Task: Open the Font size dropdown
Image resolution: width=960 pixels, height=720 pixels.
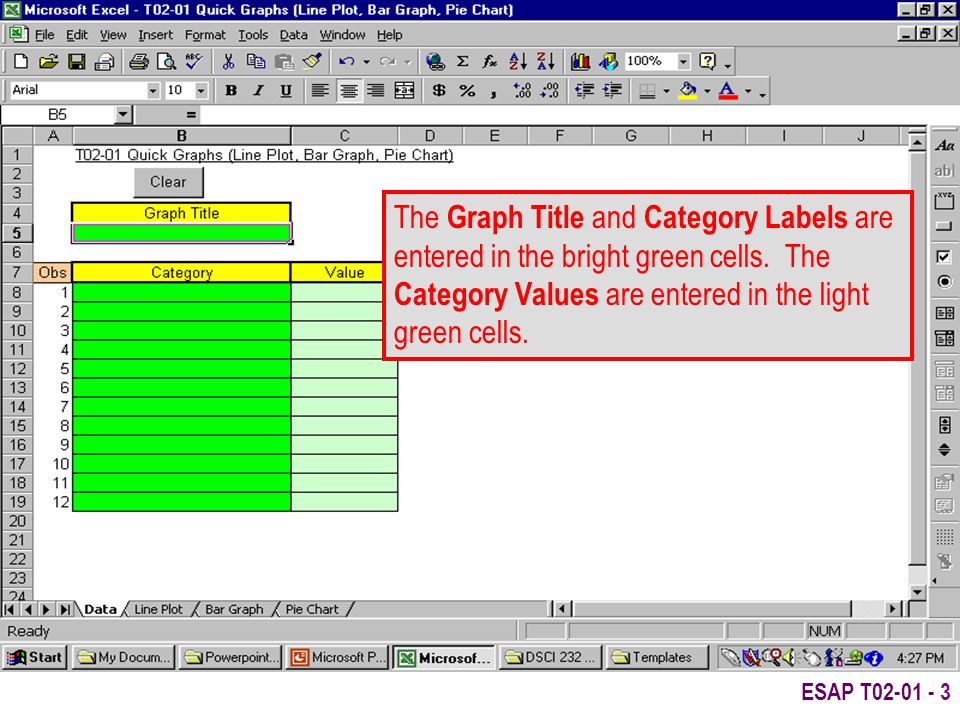Action: point(201,91)
